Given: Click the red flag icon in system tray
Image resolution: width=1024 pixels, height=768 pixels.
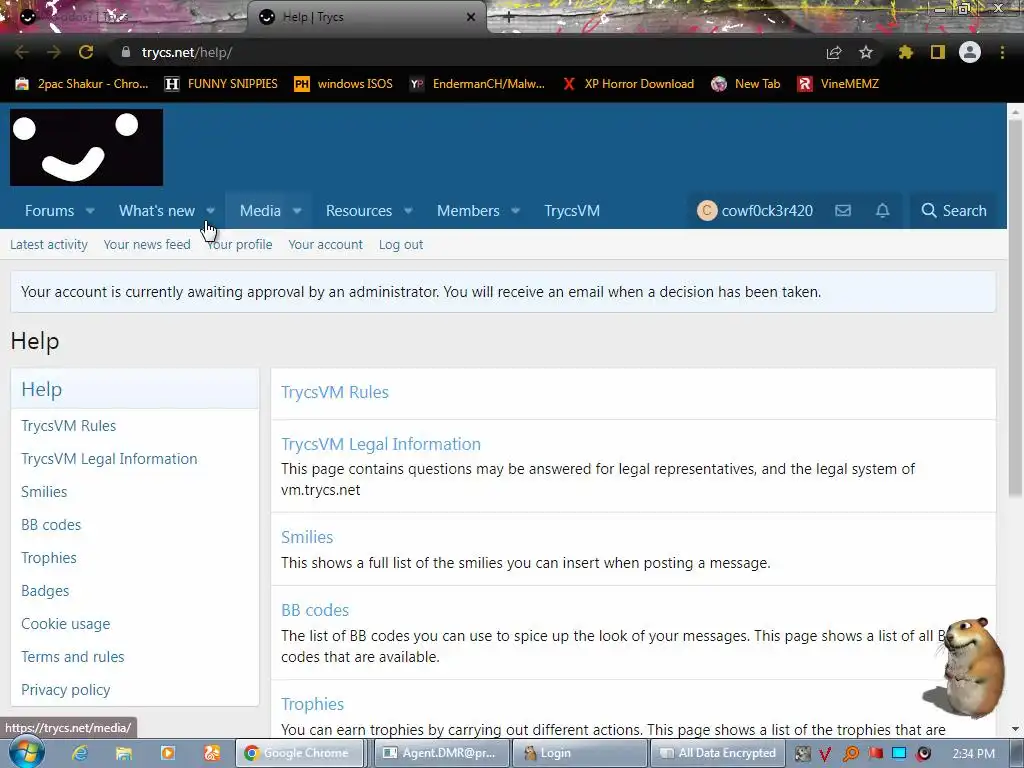Looking at the screenshot, I should 875,753.
